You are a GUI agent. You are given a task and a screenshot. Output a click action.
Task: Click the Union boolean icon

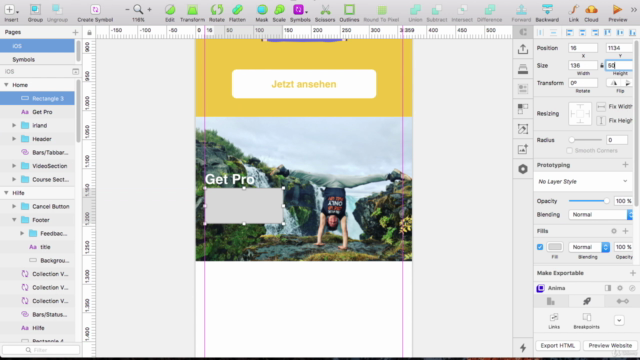[x=415, y=9]
